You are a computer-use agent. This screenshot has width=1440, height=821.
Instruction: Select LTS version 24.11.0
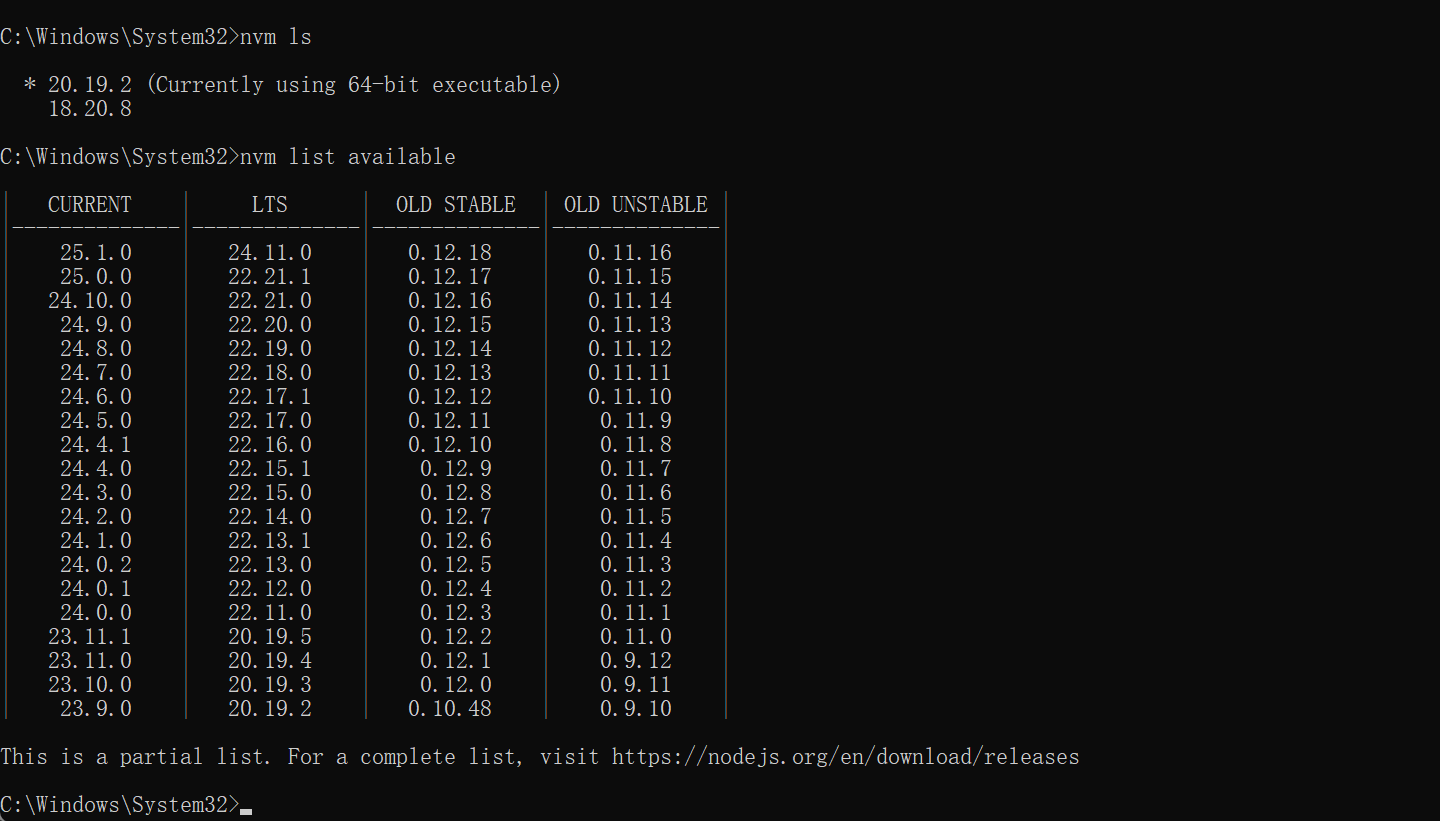click(270, 253)
